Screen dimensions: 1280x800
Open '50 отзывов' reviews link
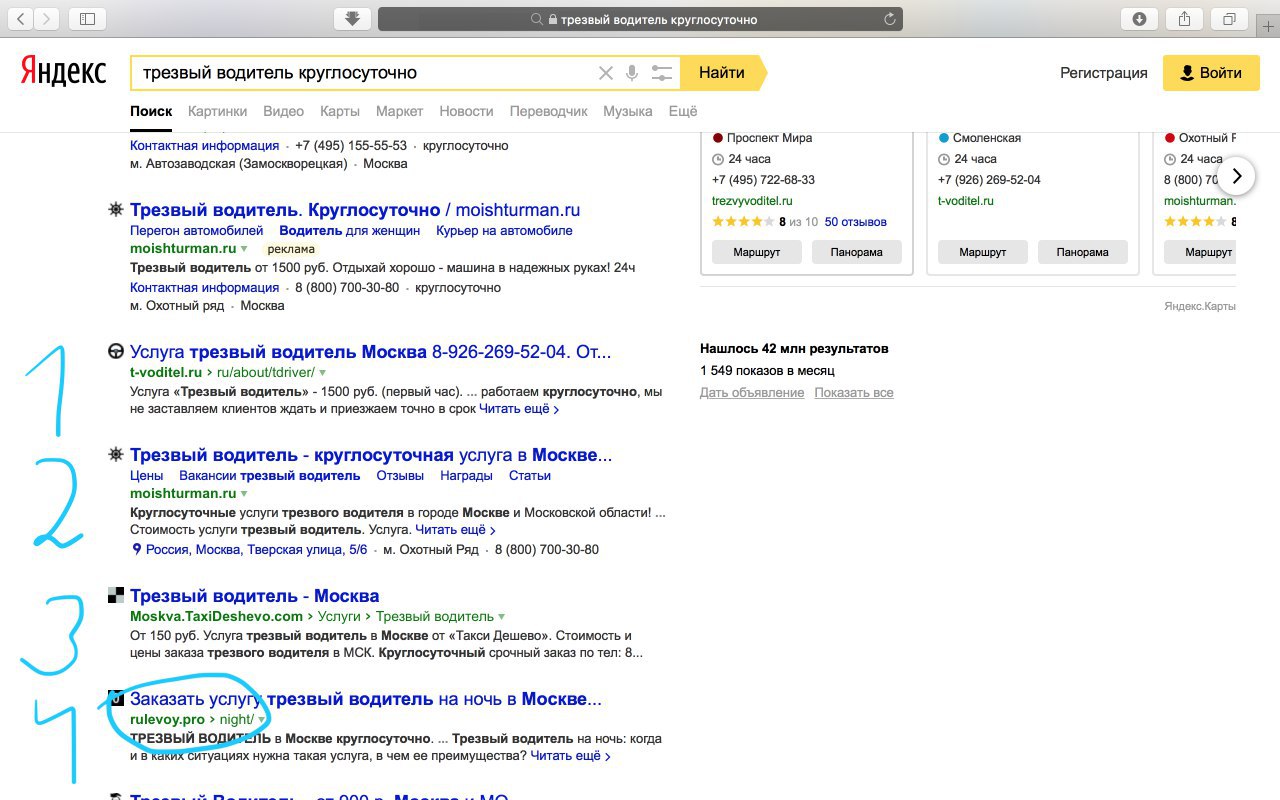pos(856,222)
